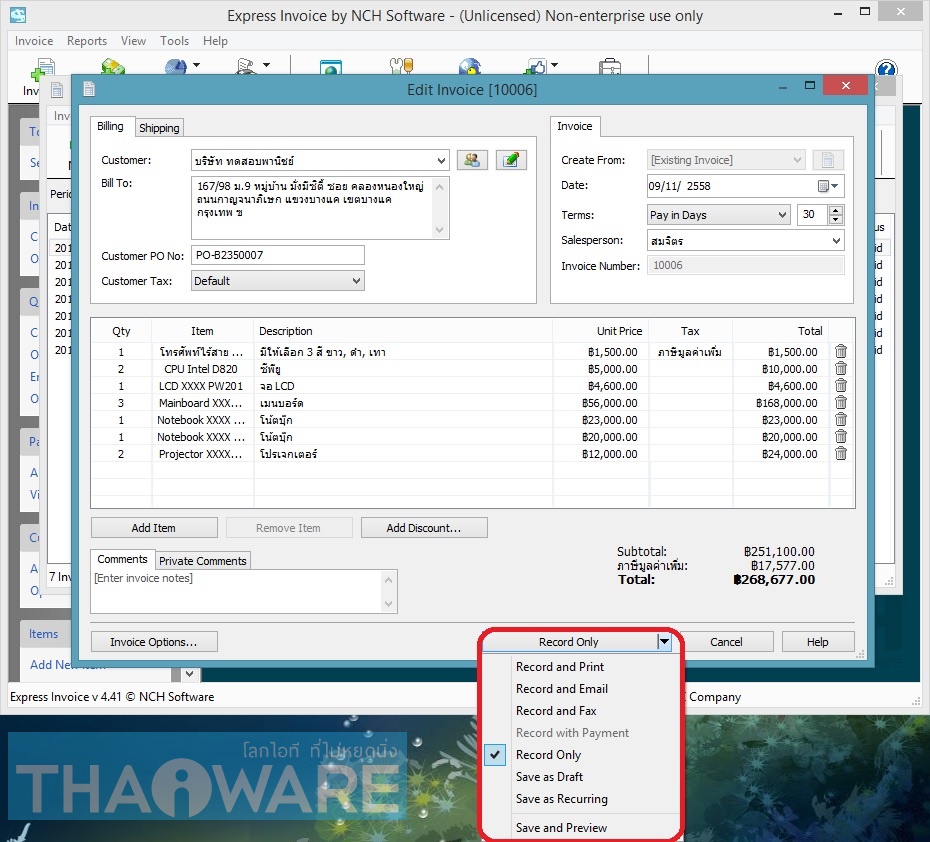Image resolution: width=930 pixels, height=842 pixels.
Task: Select Save as Draft option
Action: point(549,777)
